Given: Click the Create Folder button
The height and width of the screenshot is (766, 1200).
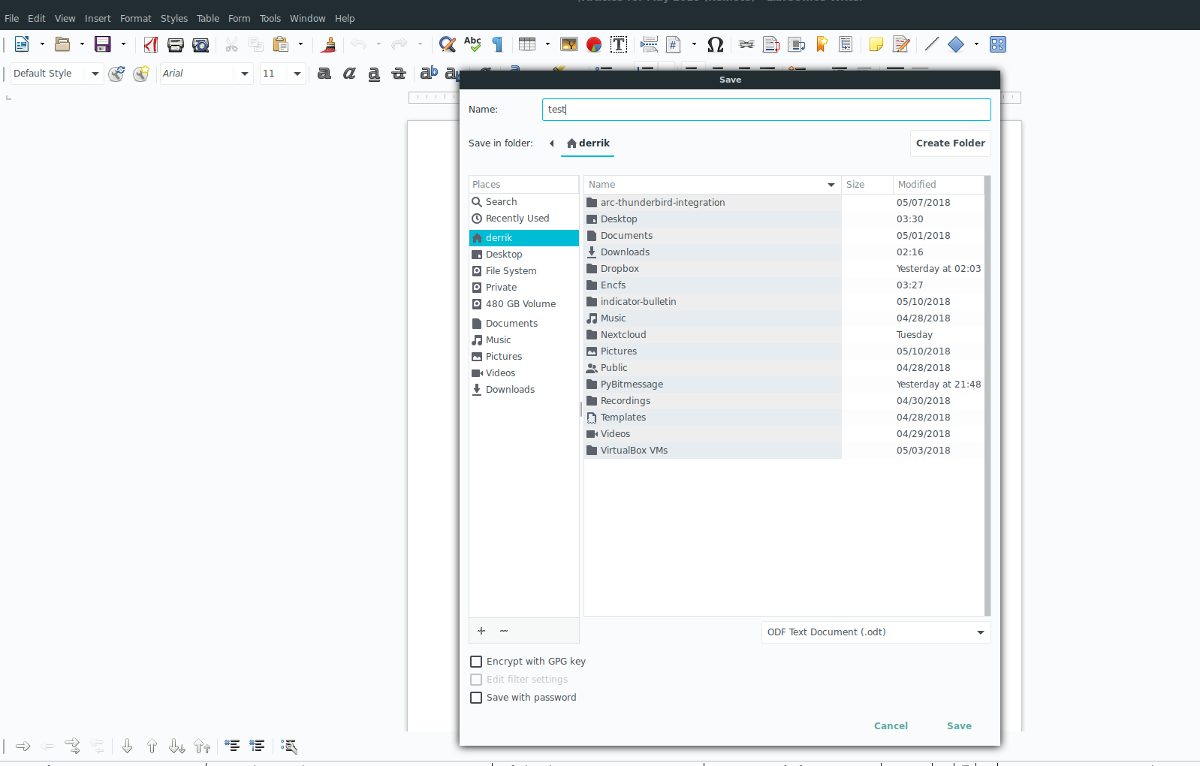Looking at the screenshot, I should point(949,143).
